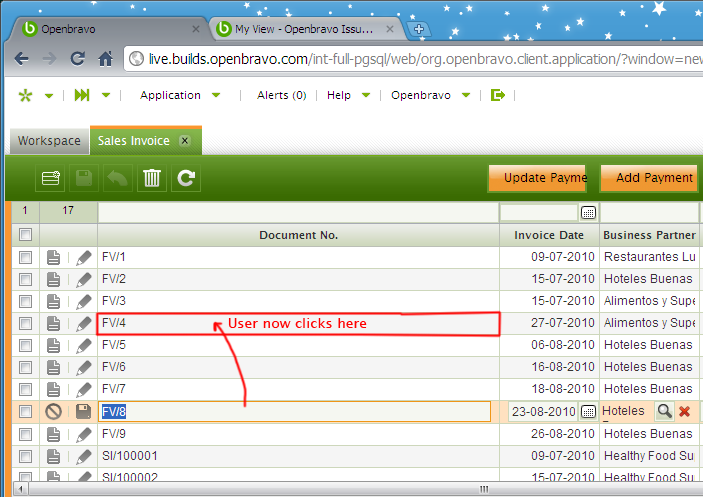Viewport: 703px width, 497px height.
Task: Clear business partner with red X
Action: pyautogui.click(x=684, y=411)
